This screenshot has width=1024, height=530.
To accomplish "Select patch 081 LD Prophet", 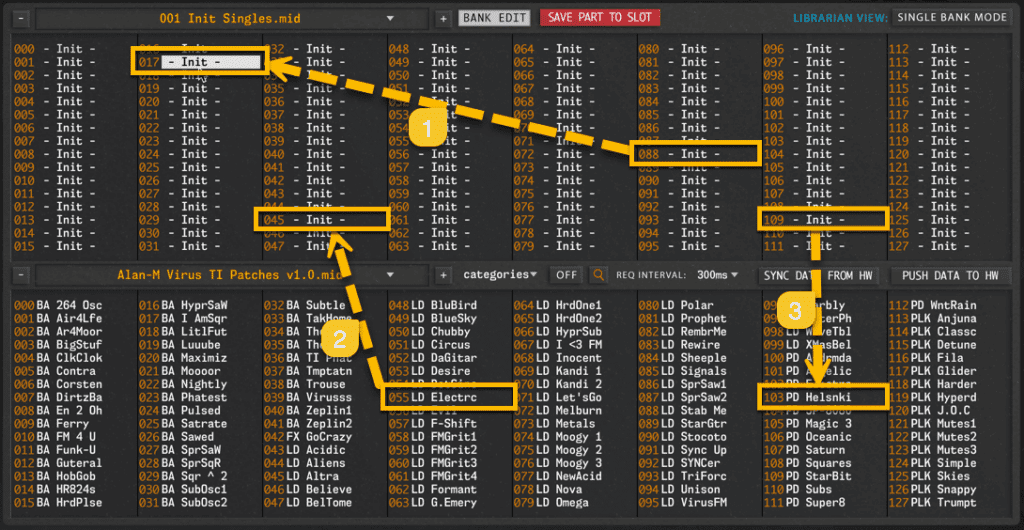I will tap(682, 319).
